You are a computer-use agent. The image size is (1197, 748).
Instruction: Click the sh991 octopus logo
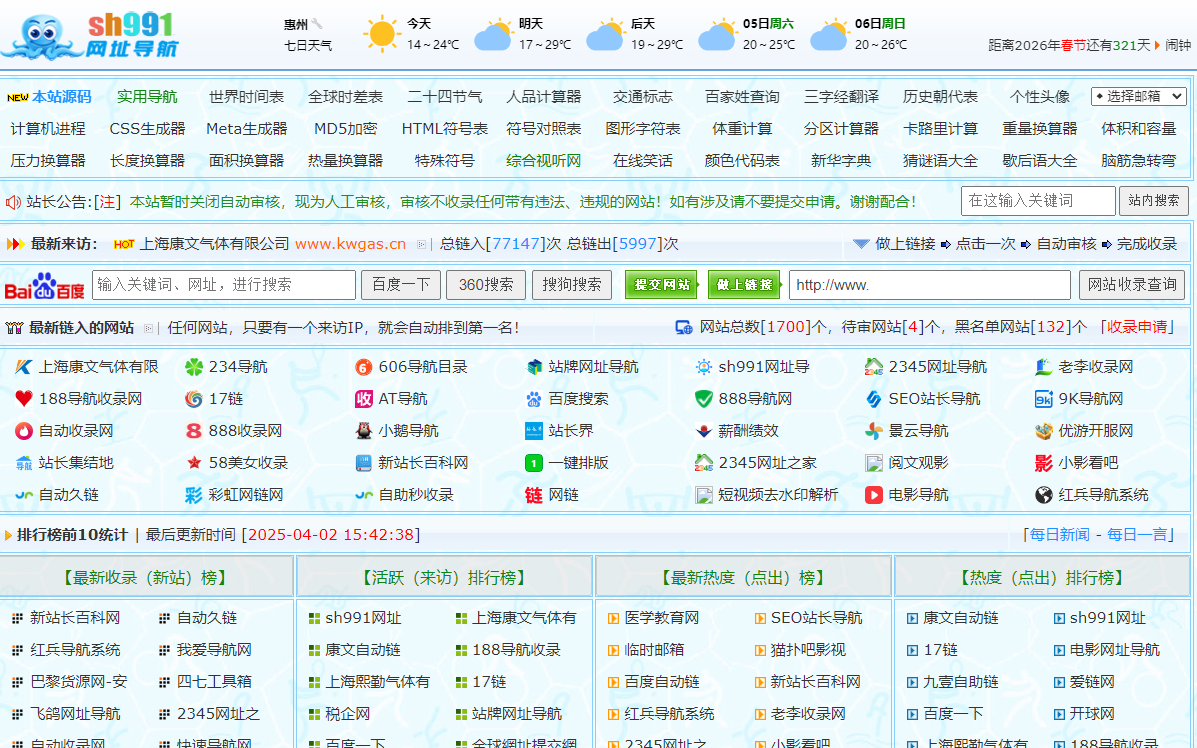coord(90,36)
